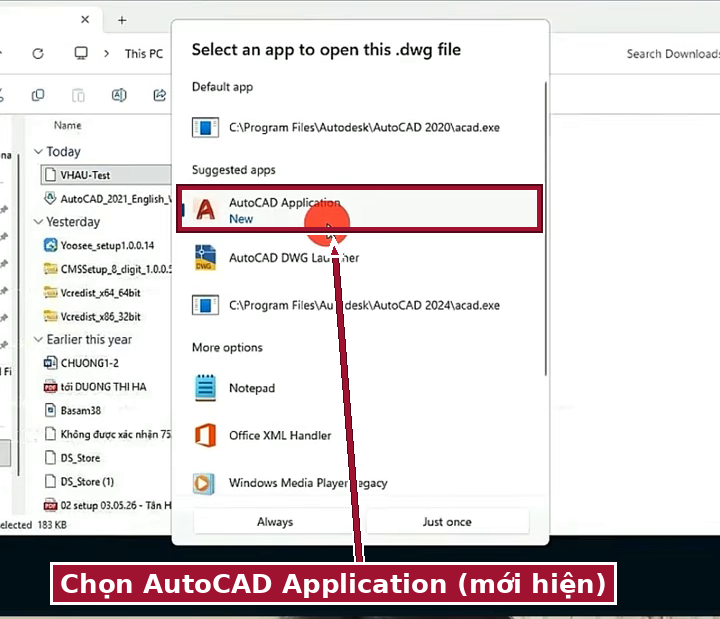720x619 pixels.
Task: Collapse the Earlier this year group
Action: [x=39, y=339]
